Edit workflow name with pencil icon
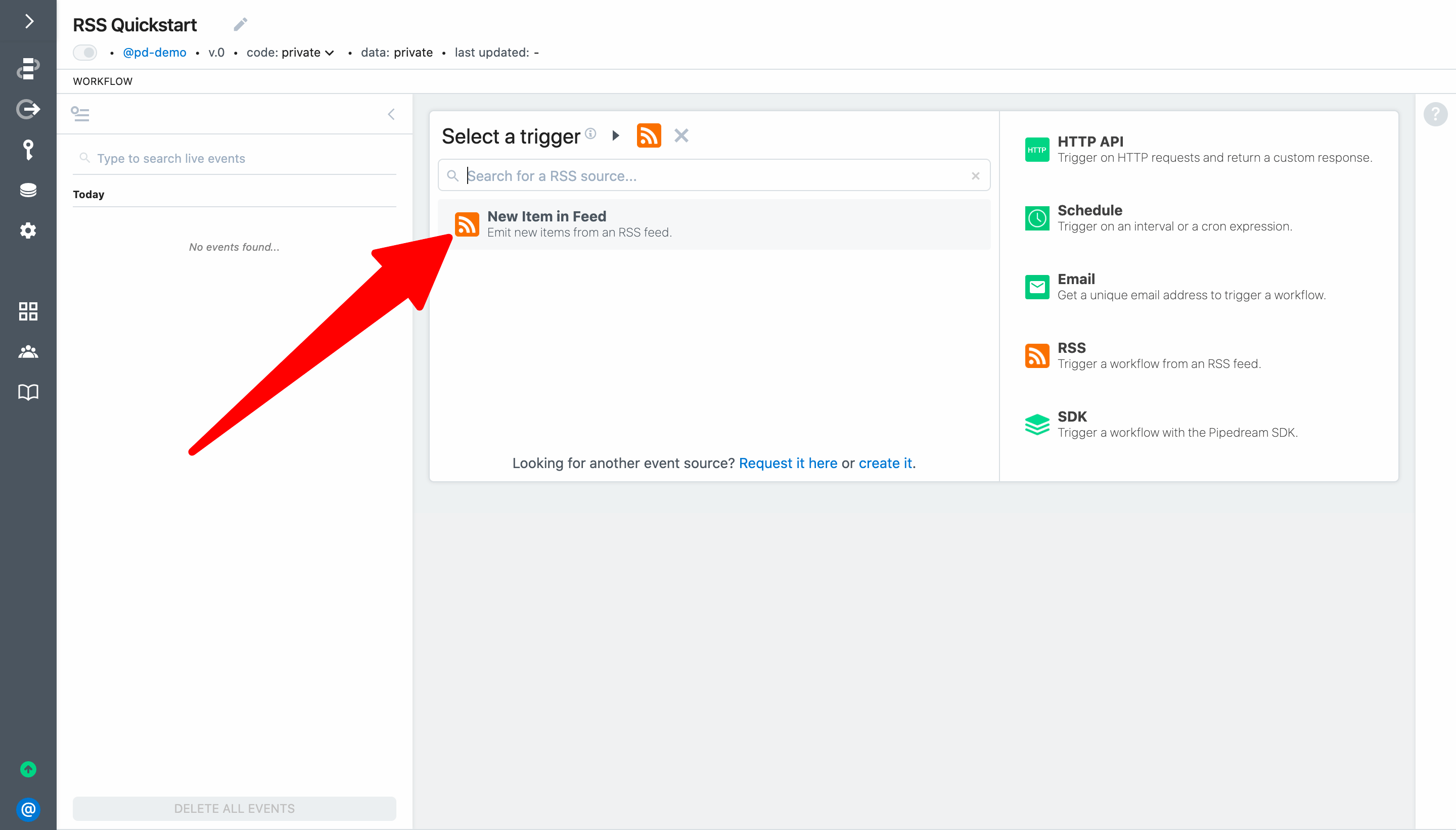1456x830 pixels. pos(241,24)
